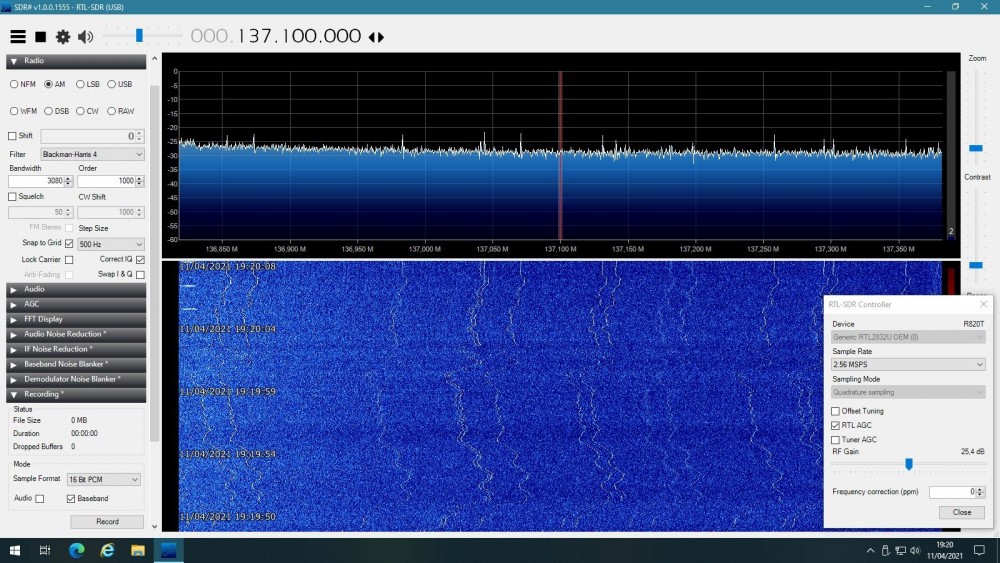
Task: Toggle Lock Carrier checkbox
Action: 69,260
